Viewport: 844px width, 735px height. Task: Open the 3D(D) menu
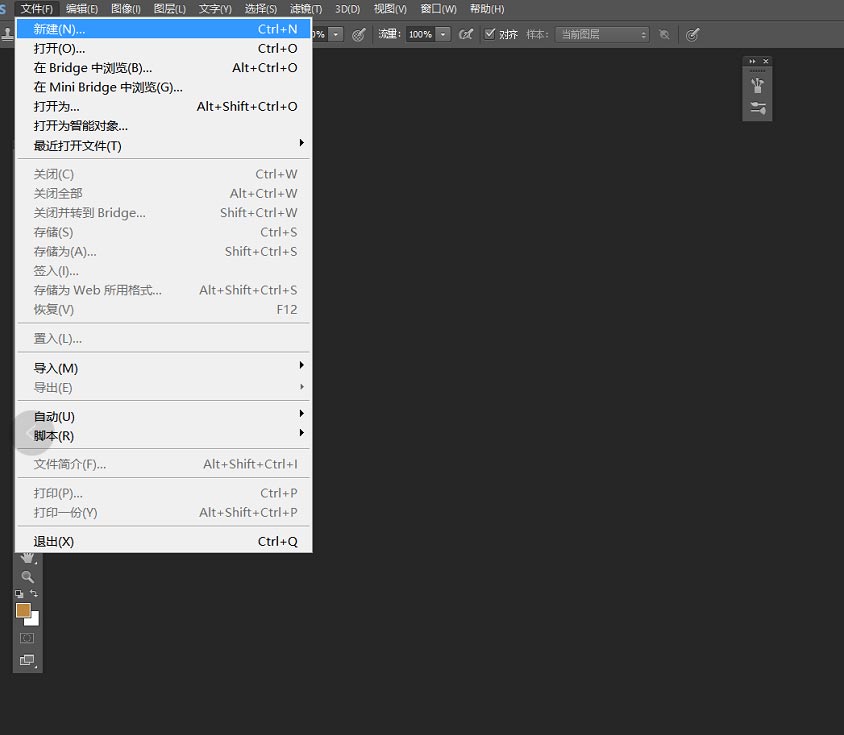[348, 9]
